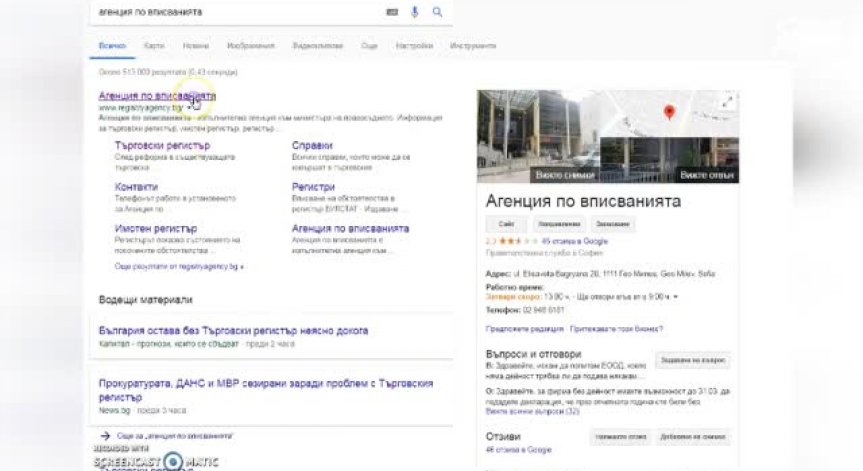Click inside the search query input field
The height and width of the screenshot is (471, 863).
click(237, 12)
